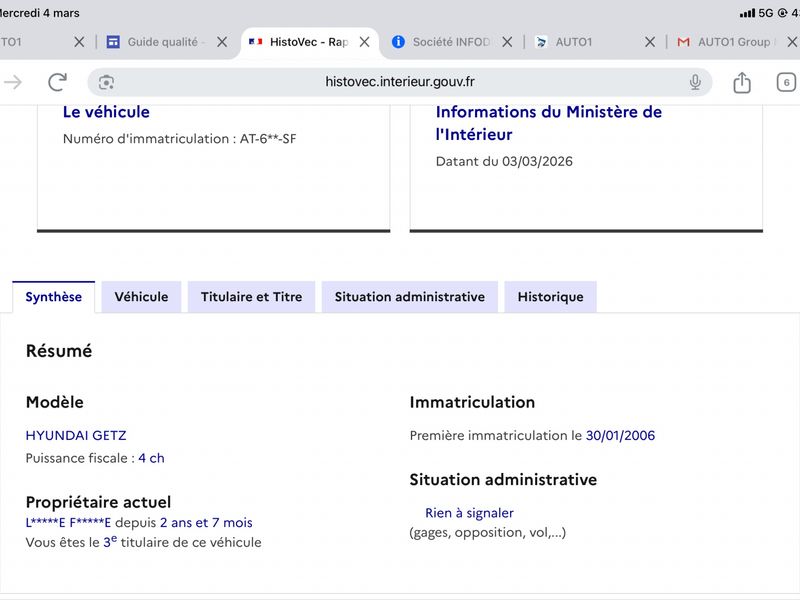Click the HYUNDAI GETZ model text
The image size is (800, 600).
[76, 436]
